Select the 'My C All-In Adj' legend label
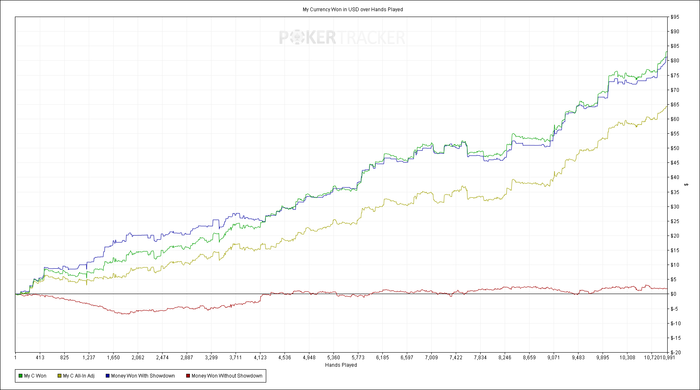This screenshot has height=390, width=700. click(79, 376)
